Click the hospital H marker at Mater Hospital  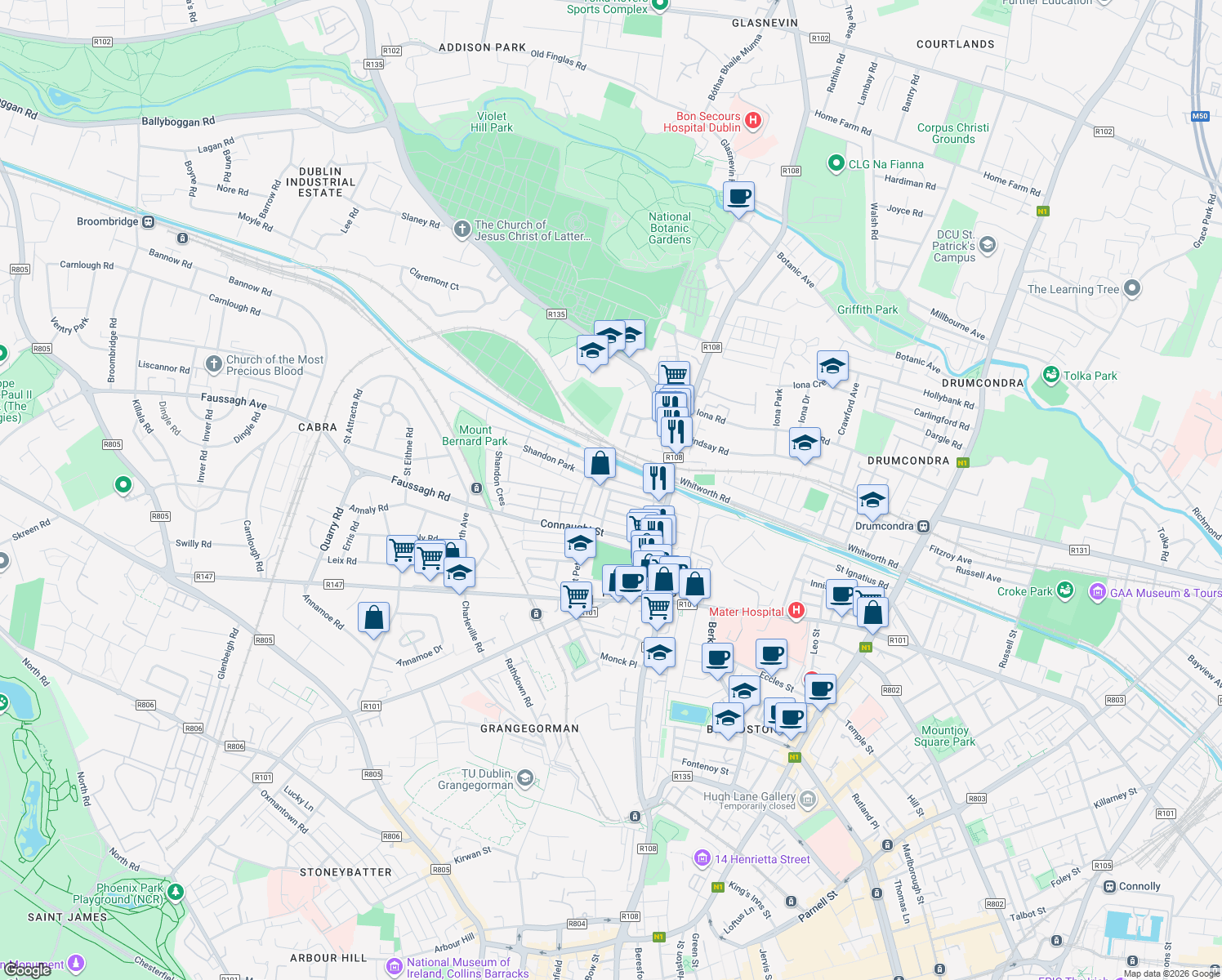click(x=796, y=611)
